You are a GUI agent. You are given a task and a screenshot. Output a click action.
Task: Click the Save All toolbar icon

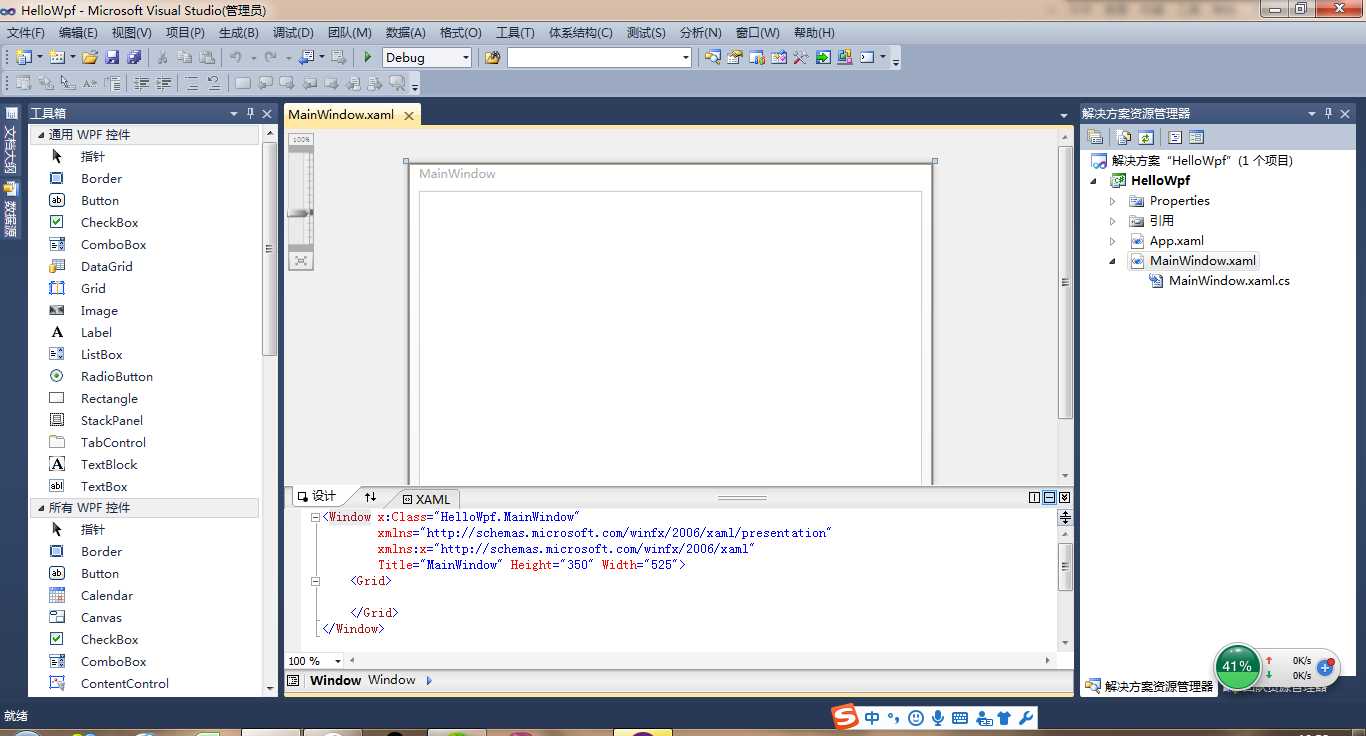pyautogui.click(x=133, y=57)
